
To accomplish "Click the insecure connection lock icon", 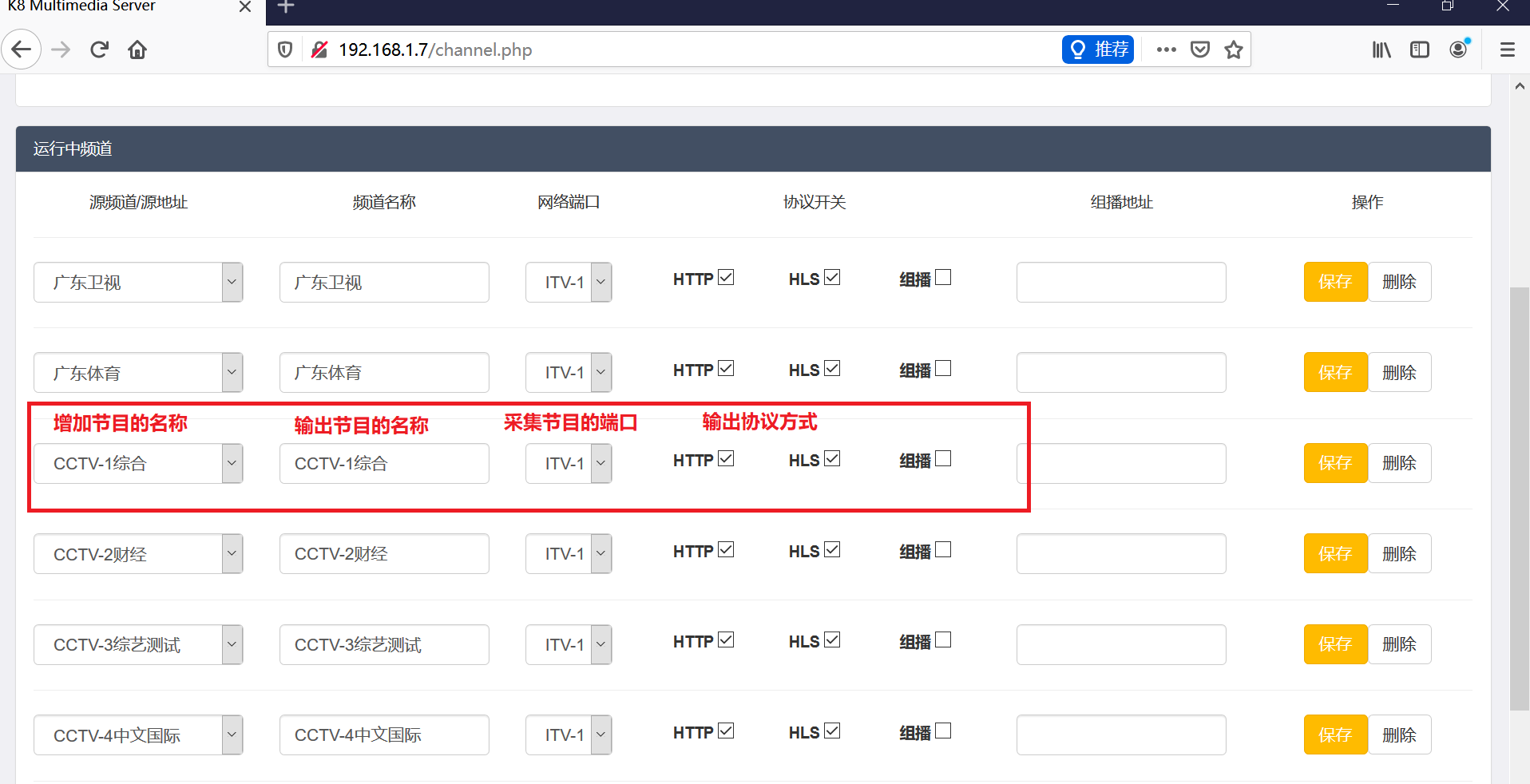I will (319, 49).
